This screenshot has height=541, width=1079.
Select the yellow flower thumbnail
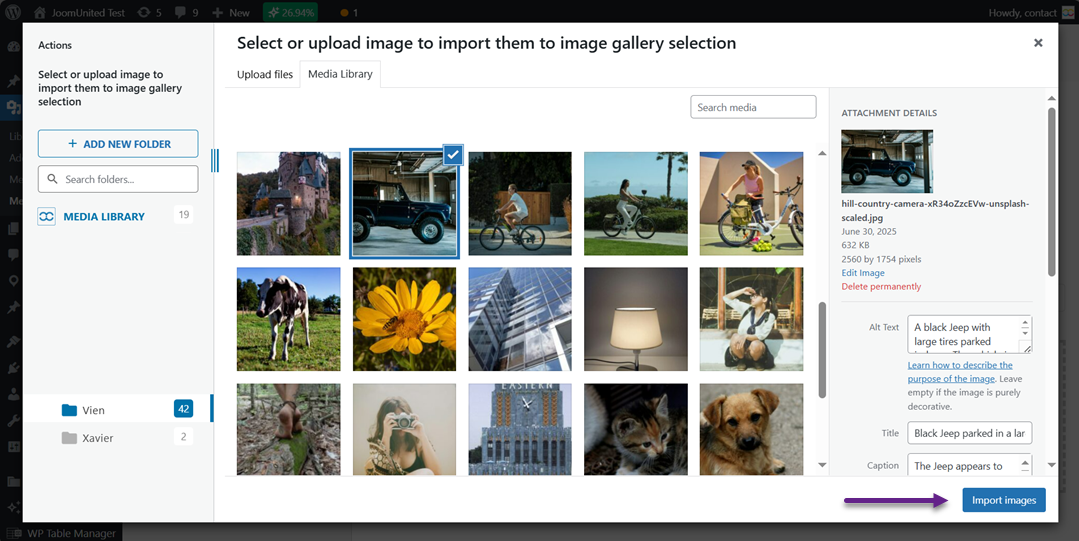pos(404,319)
